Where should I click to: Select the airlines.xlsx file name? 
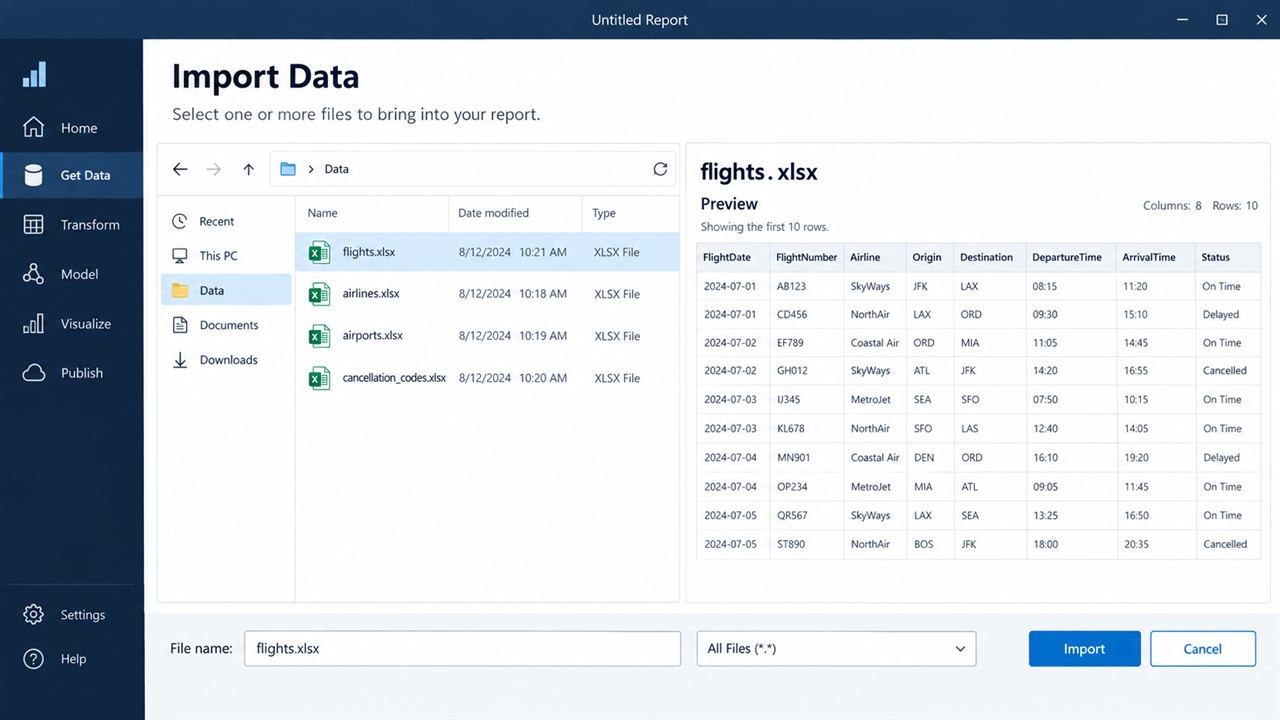pyautogui.click(x=371, y=294)
